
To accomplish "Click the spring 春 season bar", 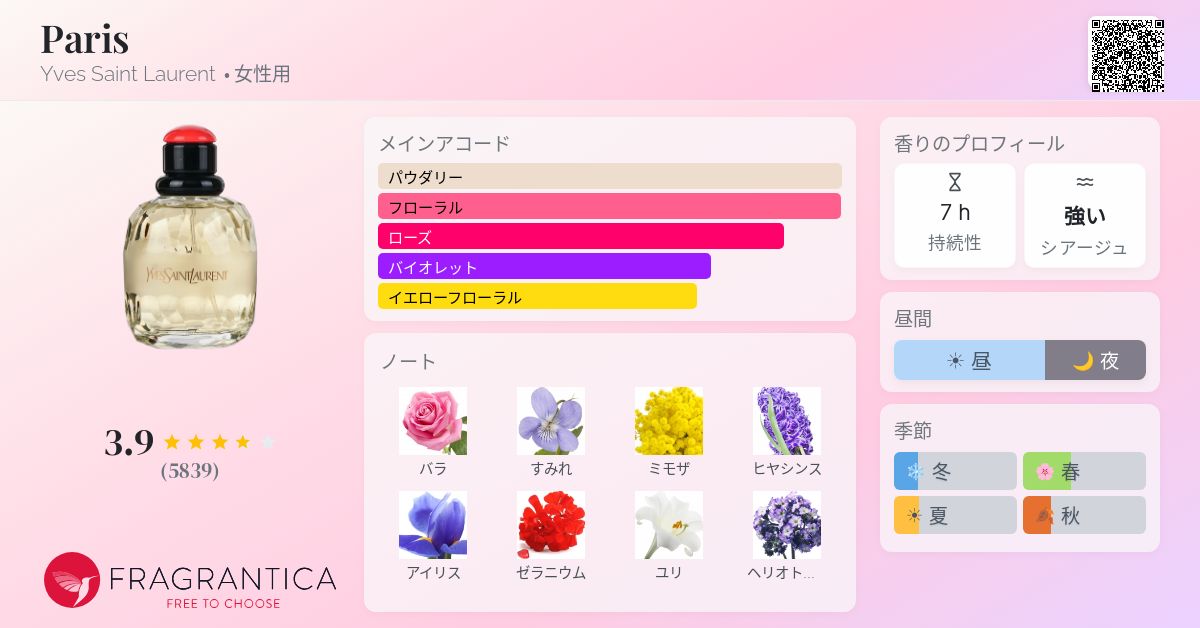I will click(1084, 471).
